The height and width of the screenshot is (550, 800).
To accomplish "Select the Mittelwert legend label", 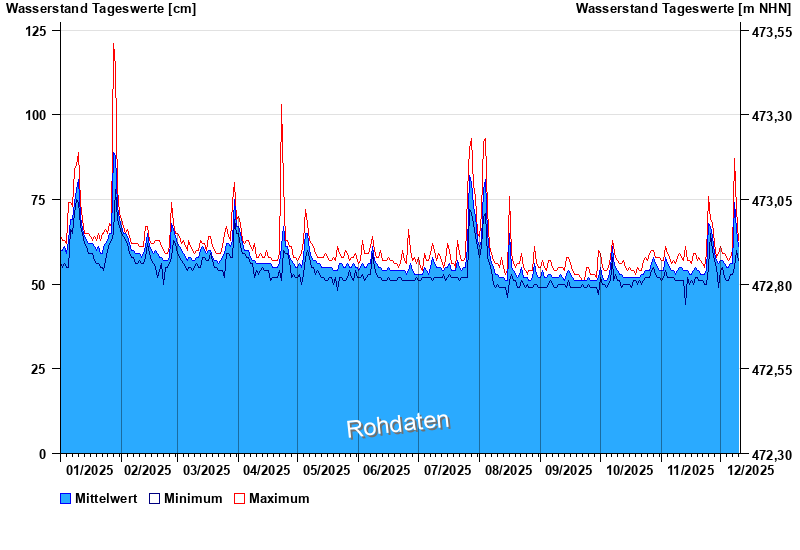I will tap(106, 498).
